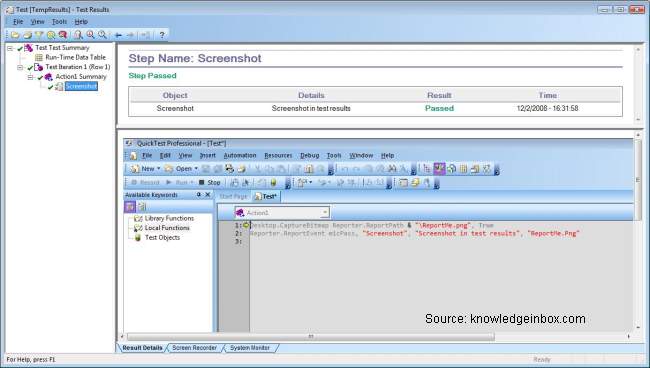Click the greyed Record button in QuickTest
The height and width of the screenshot is (368, 650).
[x=145, y=182]
